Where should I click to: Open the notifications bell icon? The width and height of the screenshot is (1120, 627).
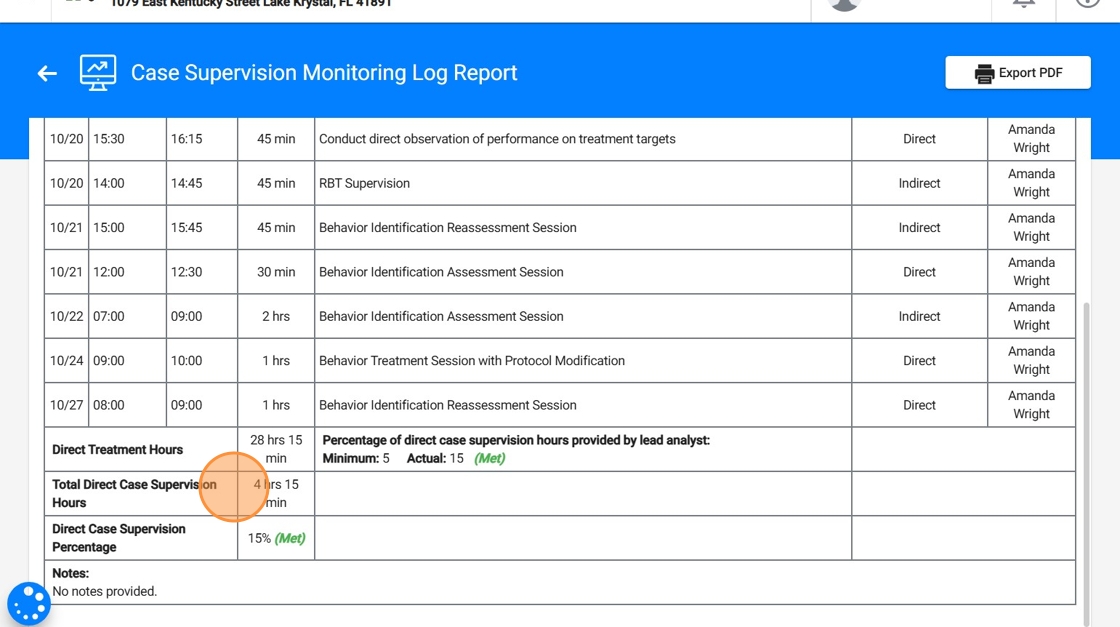pyautogui.click(x=1024, y=4)
